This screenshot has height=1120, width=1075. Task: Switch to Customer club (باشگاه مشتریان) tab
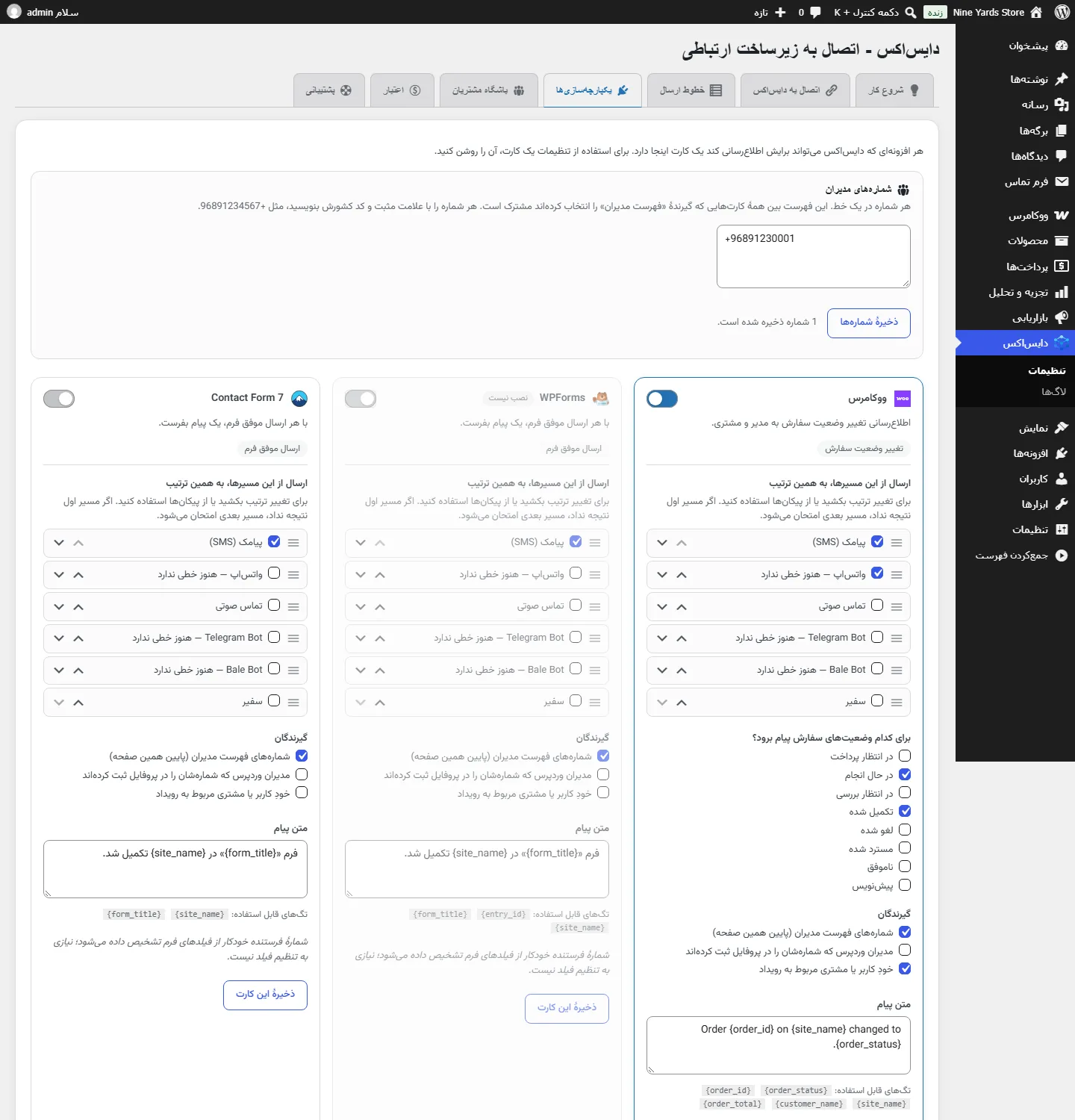pyautogui.click(x=488, y=90)
